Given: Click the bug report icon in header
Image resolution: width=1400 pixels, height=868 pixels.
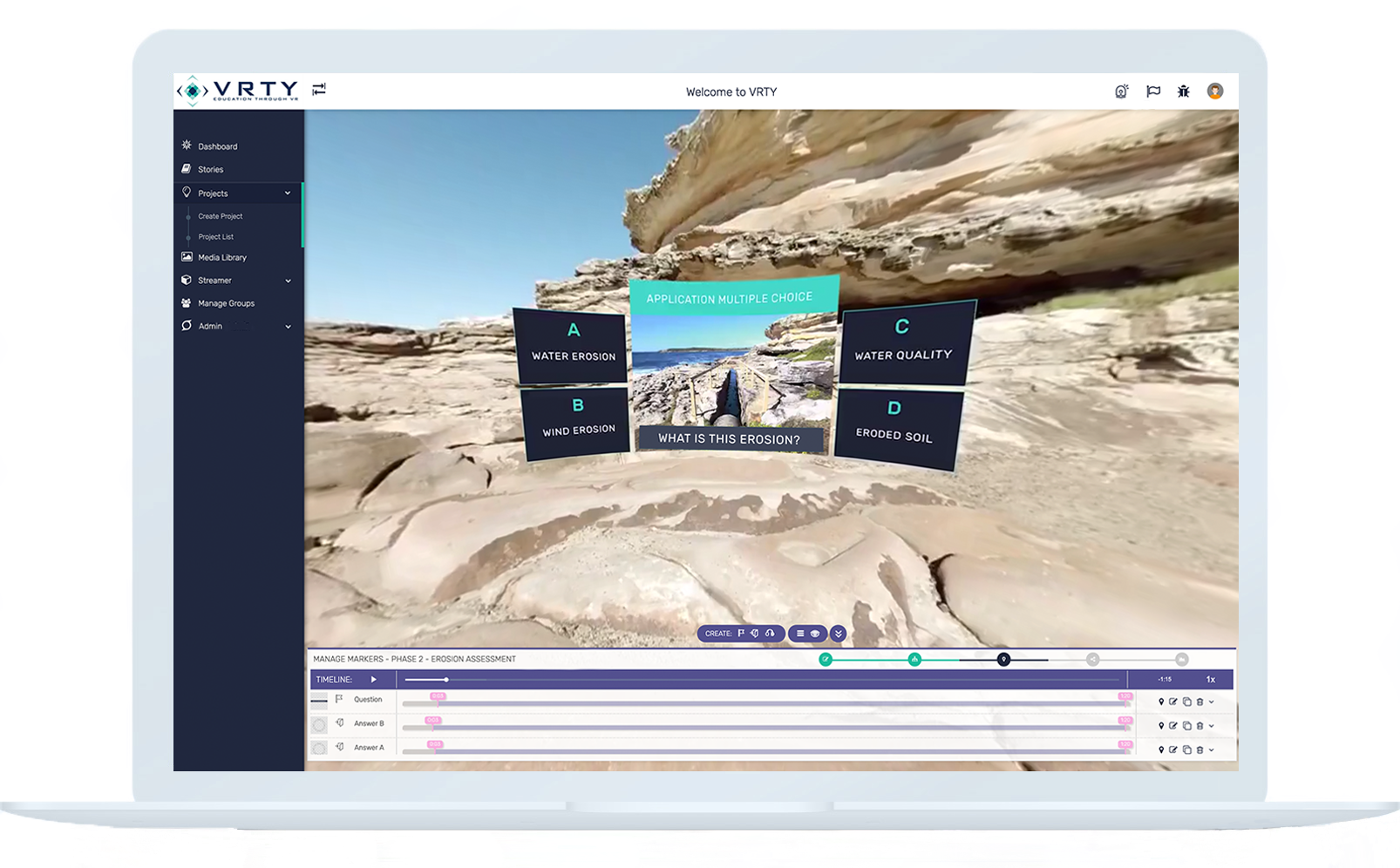Looking at the screenshot, I should click(x=1183, y=92).
